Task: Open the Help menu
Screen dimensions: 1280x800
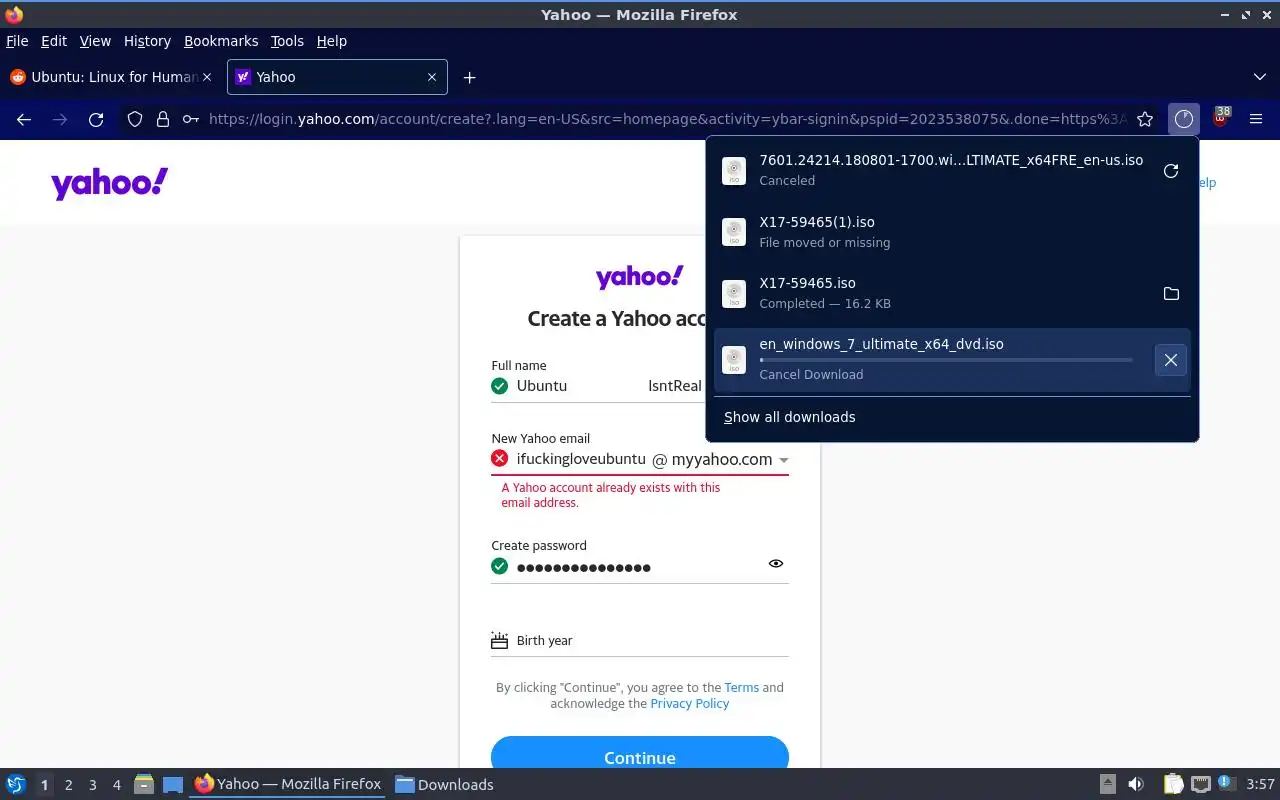Action: click(332, 41)
